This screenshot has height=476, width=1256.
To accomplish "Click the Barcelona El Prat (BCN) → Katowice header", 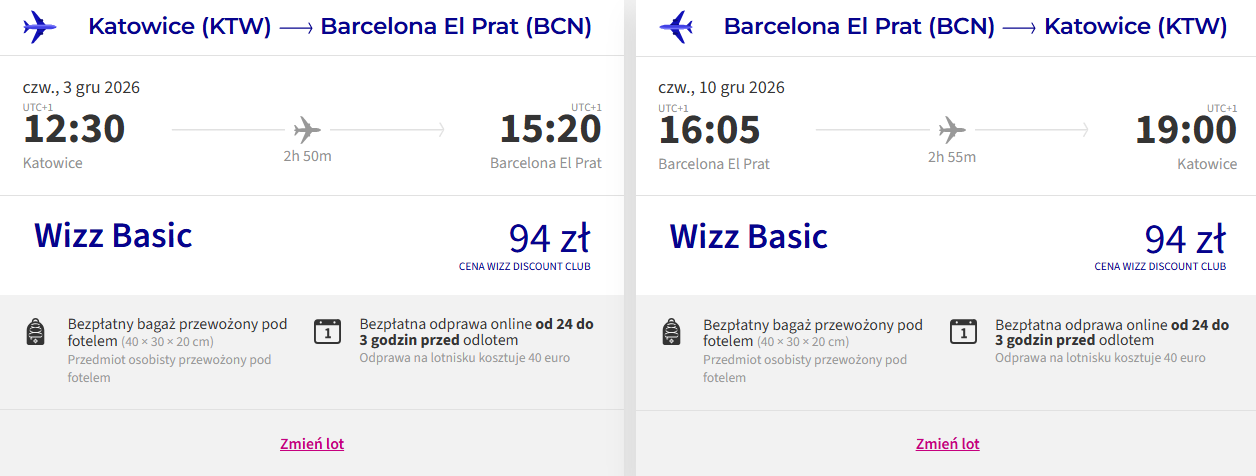I will click(x=975, y=27).
